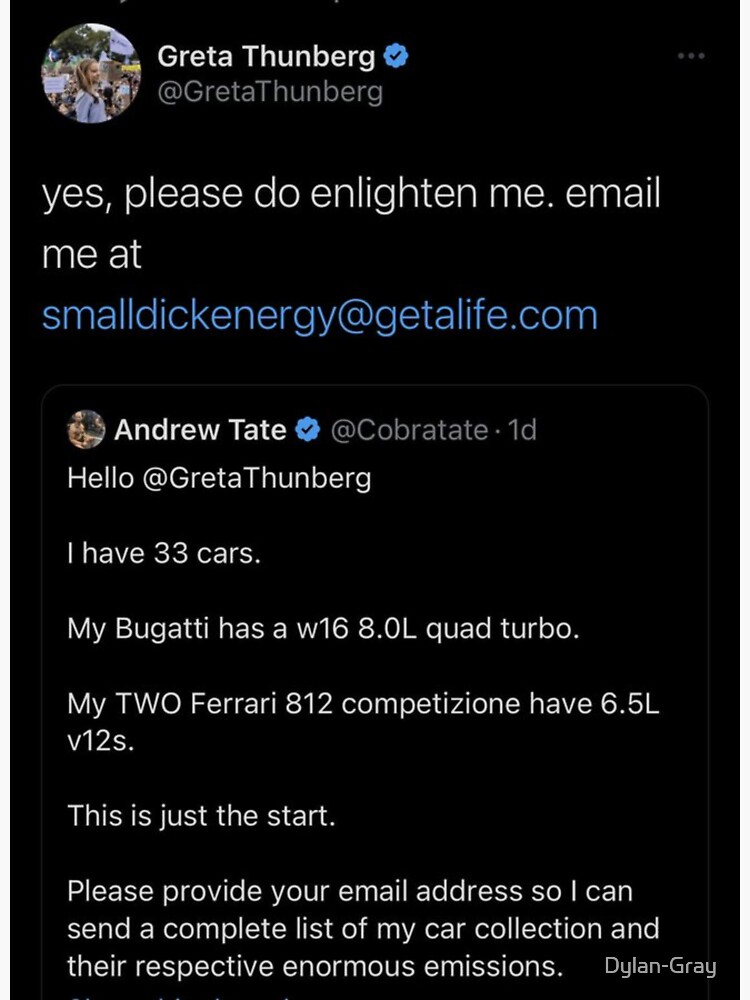Screen dimensions: 750x1000
Task: Open the smalldickenergy@getalife.com email link
Action: 320,315
